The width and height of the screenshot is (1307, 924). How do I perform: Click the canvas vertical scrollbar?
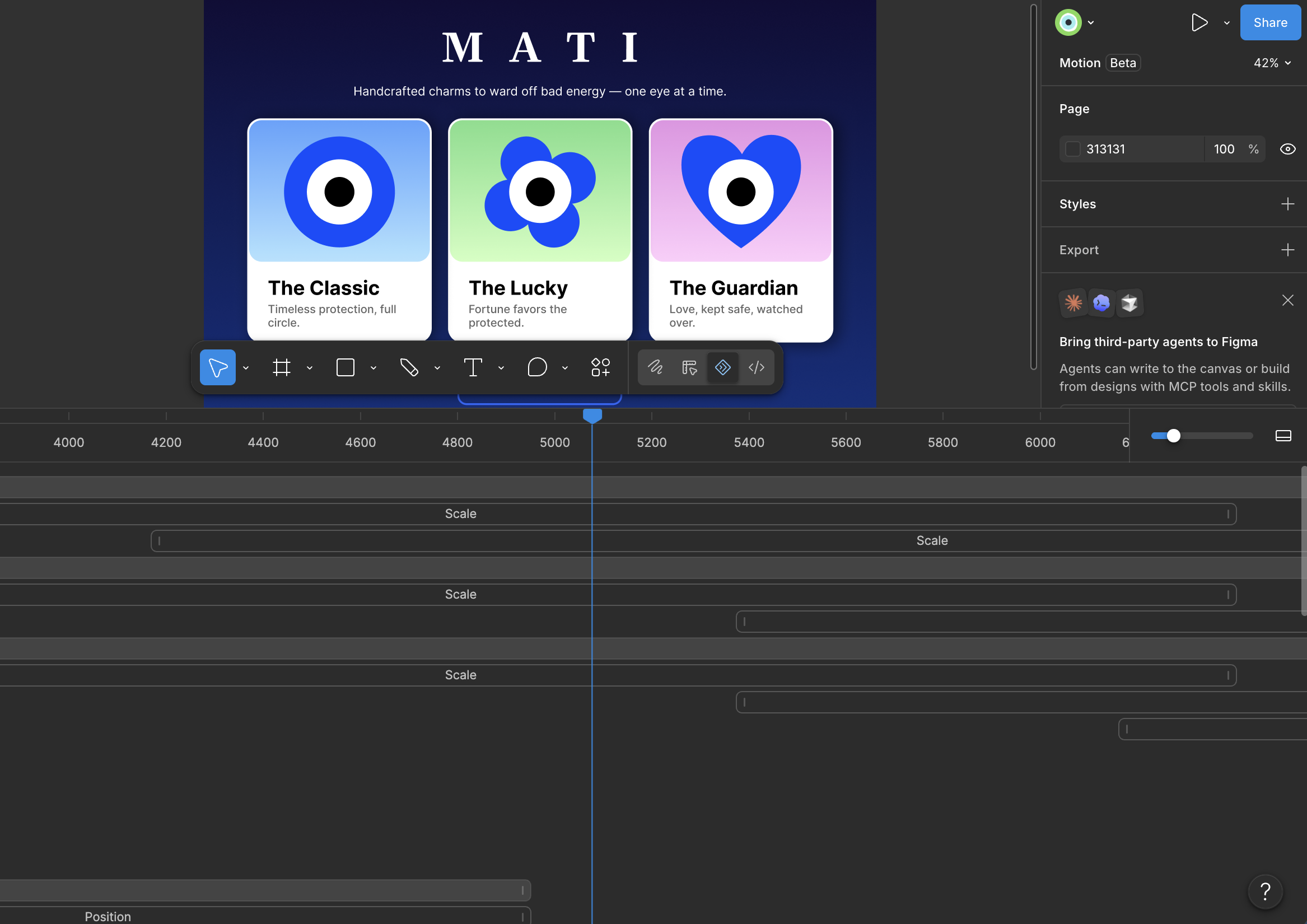(1033, 186)
